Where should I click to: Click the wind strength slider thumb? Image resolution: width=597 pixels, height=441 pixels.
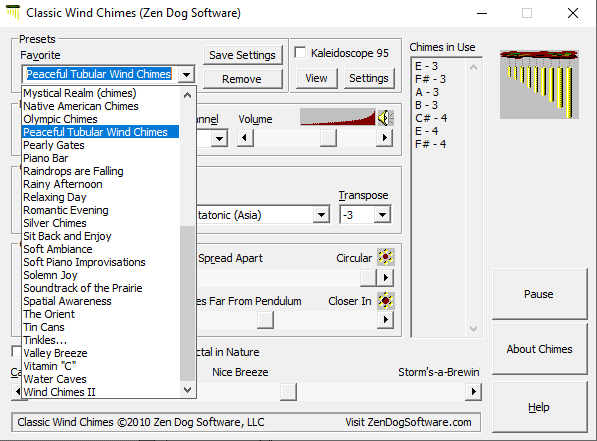point(288,392)
